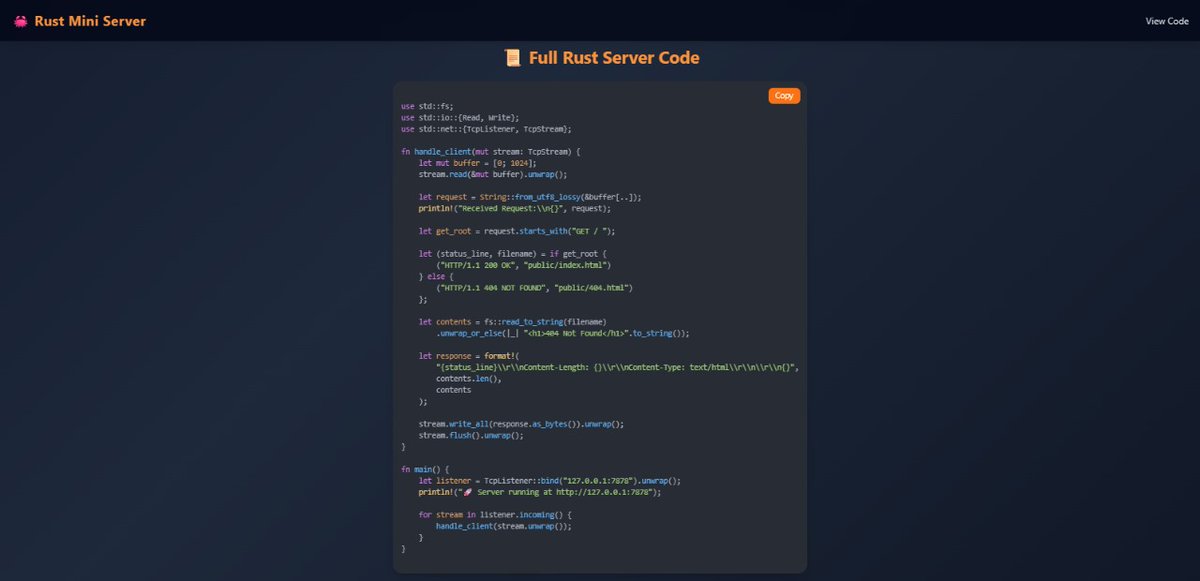Click the 'stream.read(&mut buffer).unwrap();' line

(x=494, y=174)
